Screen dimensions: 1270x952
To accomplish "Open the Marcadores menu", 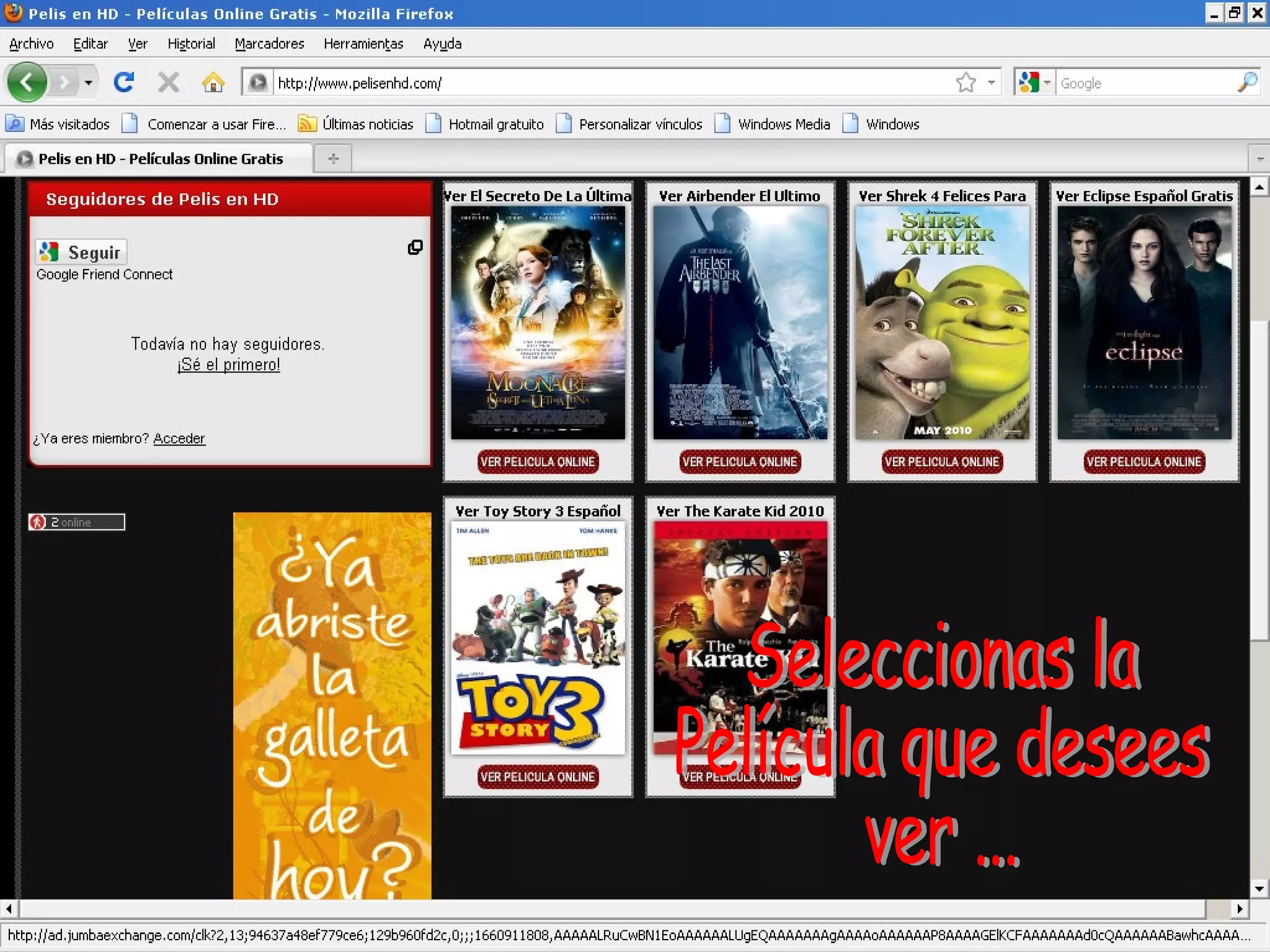I will point(269,44).
